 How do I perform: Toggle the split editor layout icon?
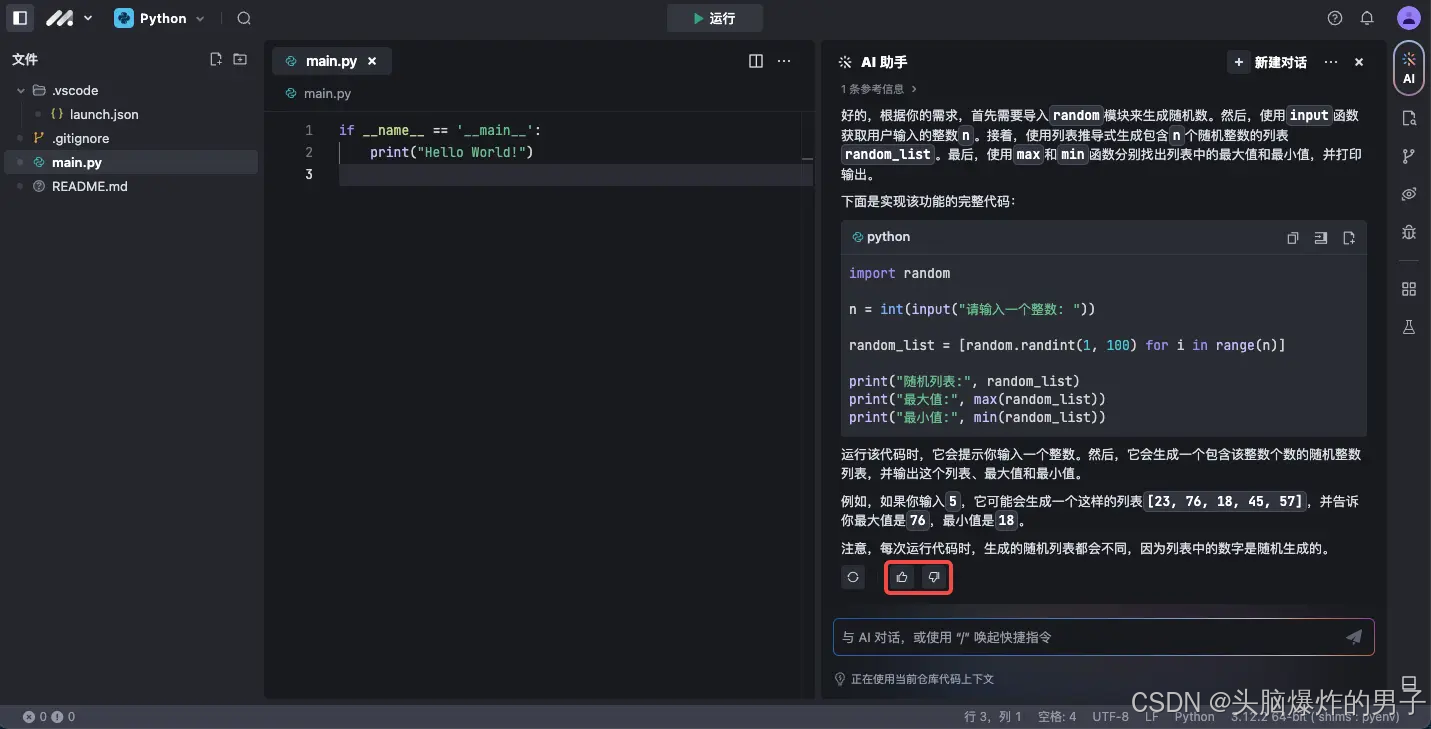(755, 61)
